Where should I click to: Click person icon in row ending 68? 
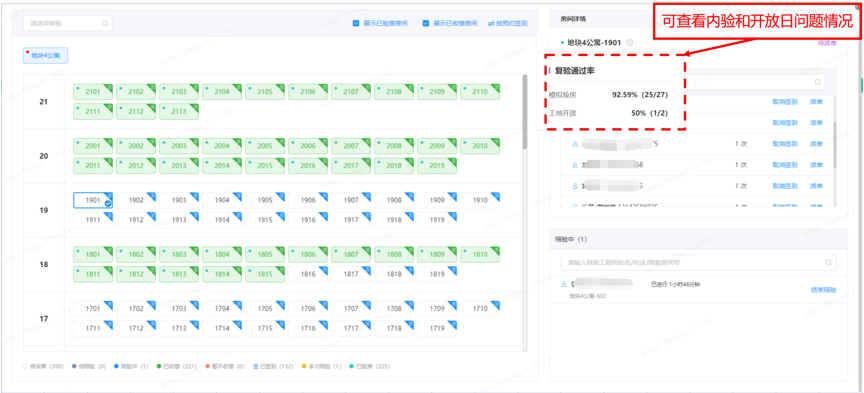pos(576,165)
